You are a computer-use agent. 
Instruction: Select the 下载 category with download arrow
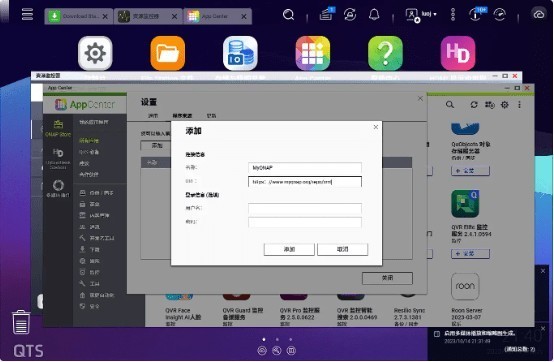click(90, 249)
